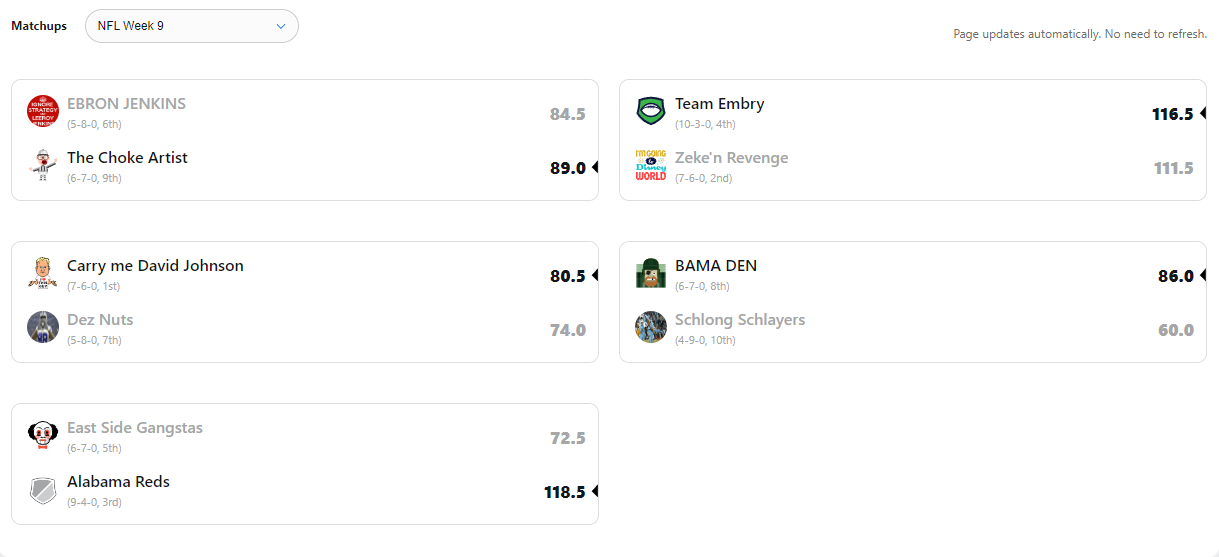Open the Team Embry team page
Image resolution: width=1219 pixels, height=557 pixels.
[x=720, y=104]
